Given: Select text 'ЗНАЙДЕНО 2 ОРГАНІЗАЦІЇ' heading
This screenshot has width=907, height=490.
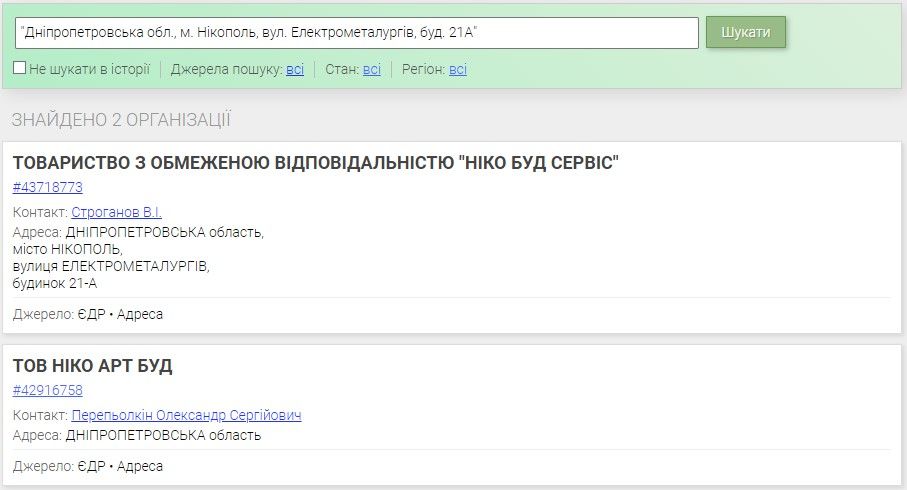Looking at the screenshot, I should 121,120.
